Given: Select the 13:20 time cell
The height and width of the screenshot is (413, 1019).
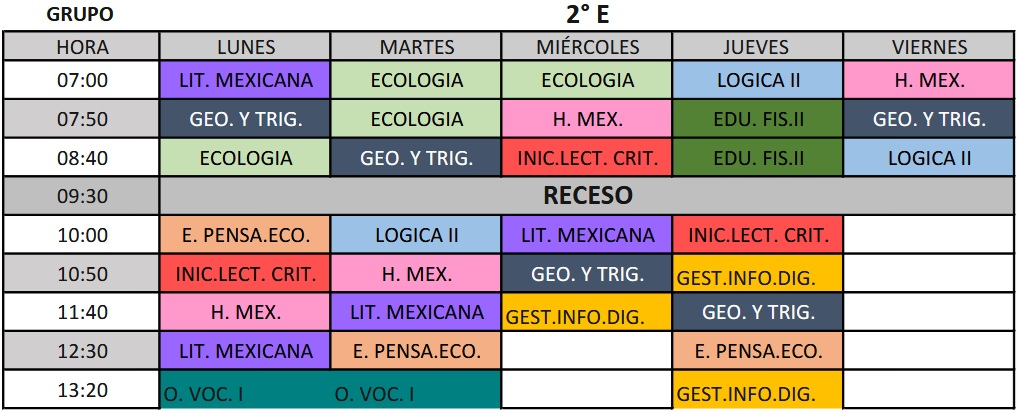Looking at the screenshot, I should click(82, 390).
